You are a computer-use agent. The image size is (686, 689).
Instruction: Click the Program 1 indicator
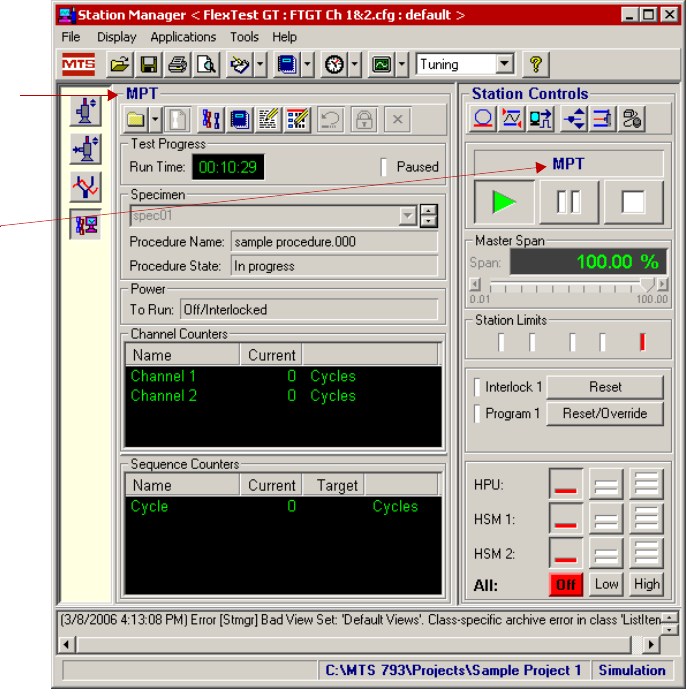tap(477, 413)
